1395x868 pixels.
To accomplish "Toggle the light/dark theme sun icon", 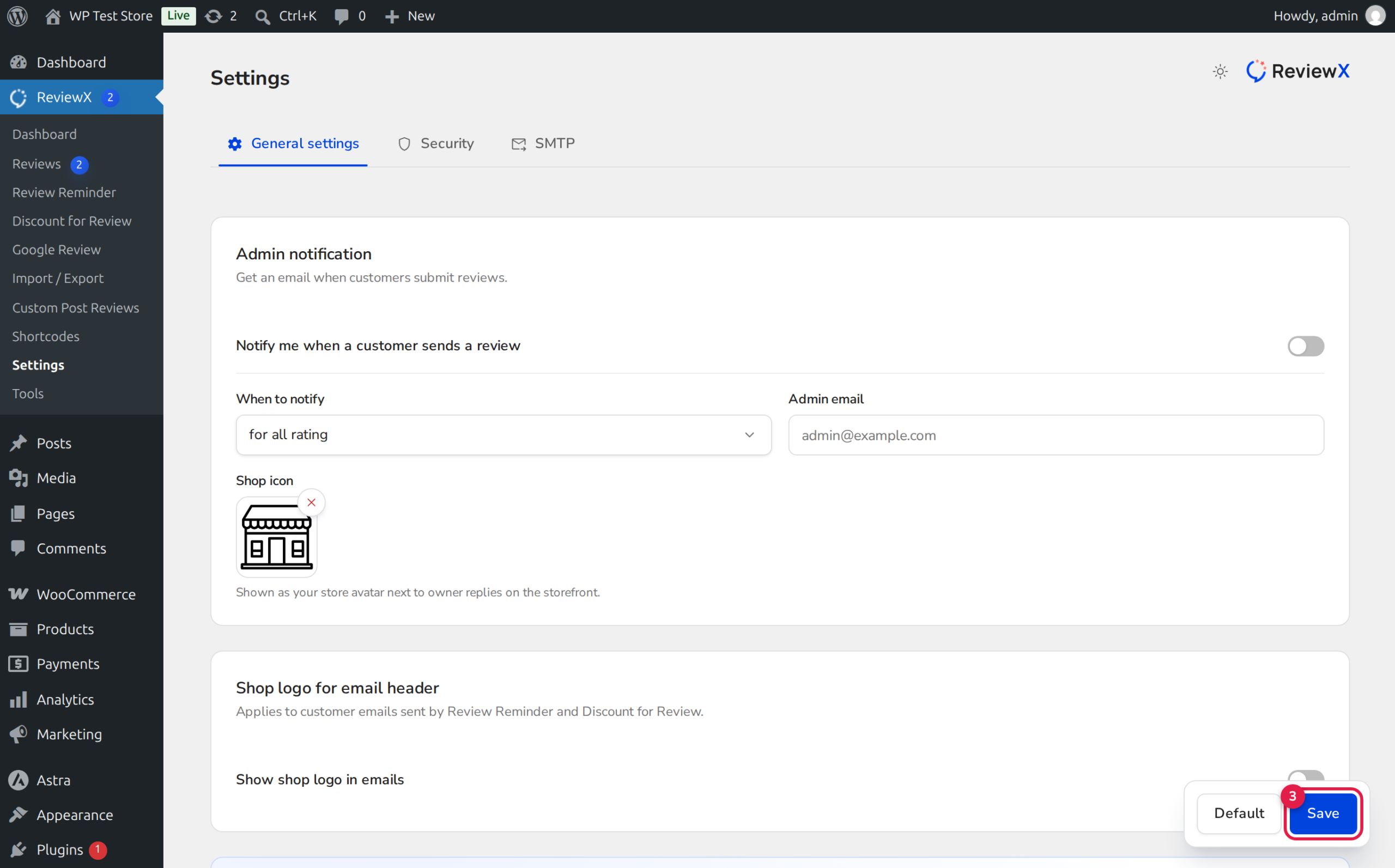I will [x=1220, y=71].
